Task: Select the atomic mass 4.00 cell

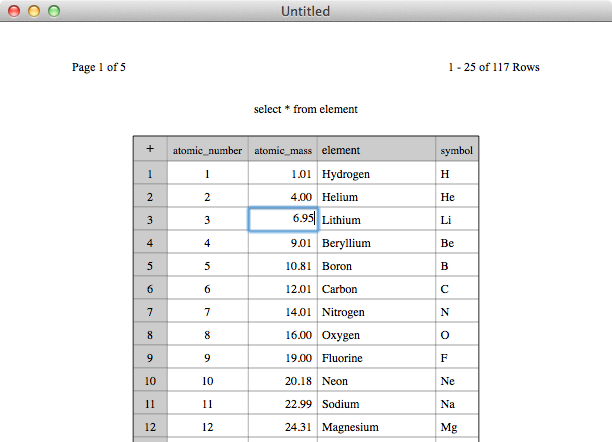Action: (283, 196)
